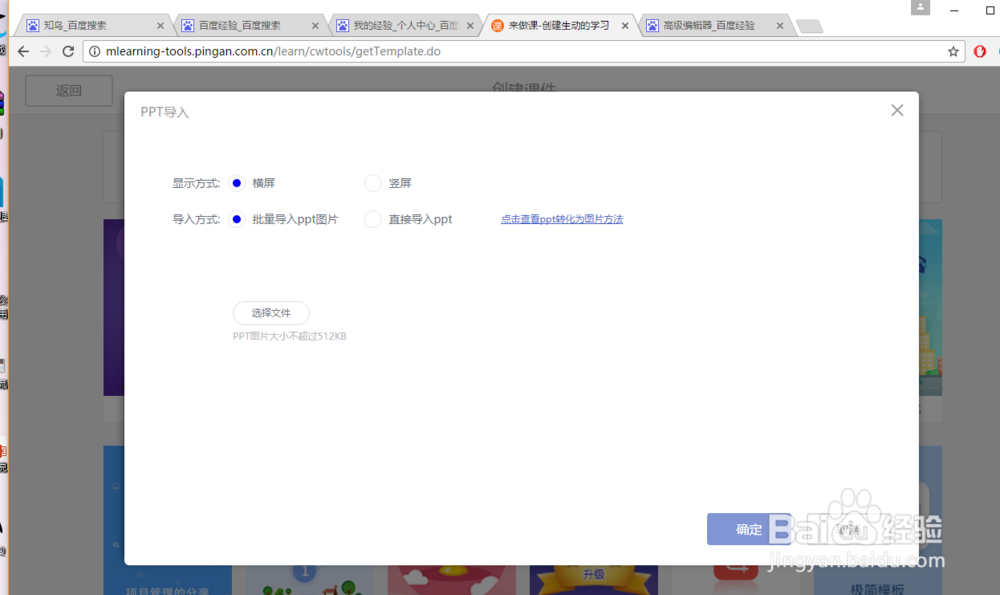Viewport: 1000px width, 595px height.
Task: Close the 高级编辑器_百度经验 tab
Action: (x=780, y=26)
